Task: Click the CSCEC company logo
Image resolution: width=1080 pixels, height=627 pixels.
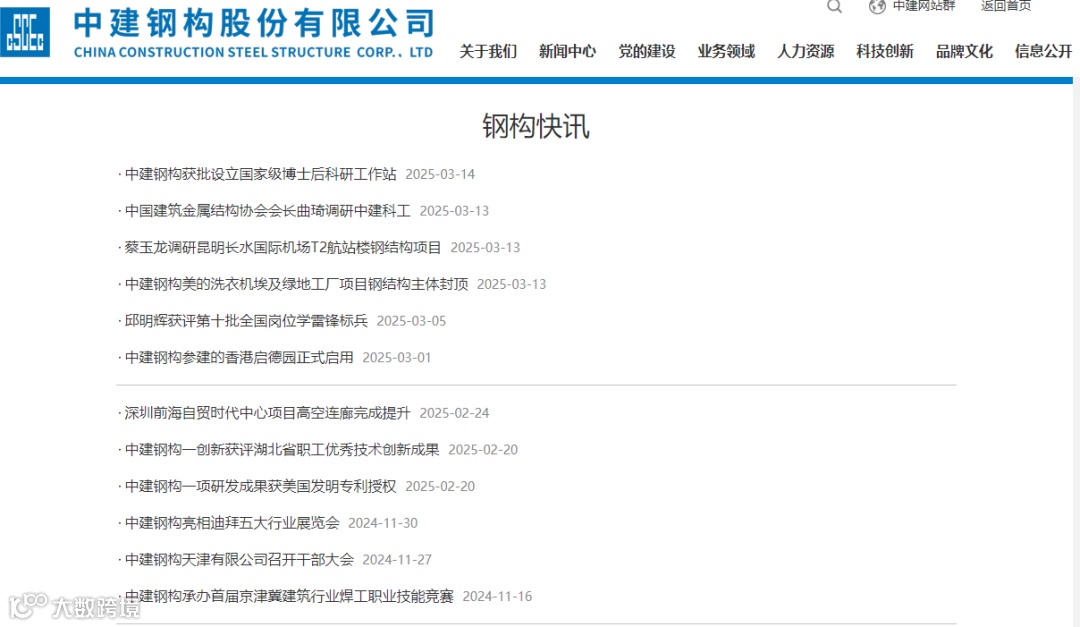Action: pyautogui.click(x=25, y=32)
